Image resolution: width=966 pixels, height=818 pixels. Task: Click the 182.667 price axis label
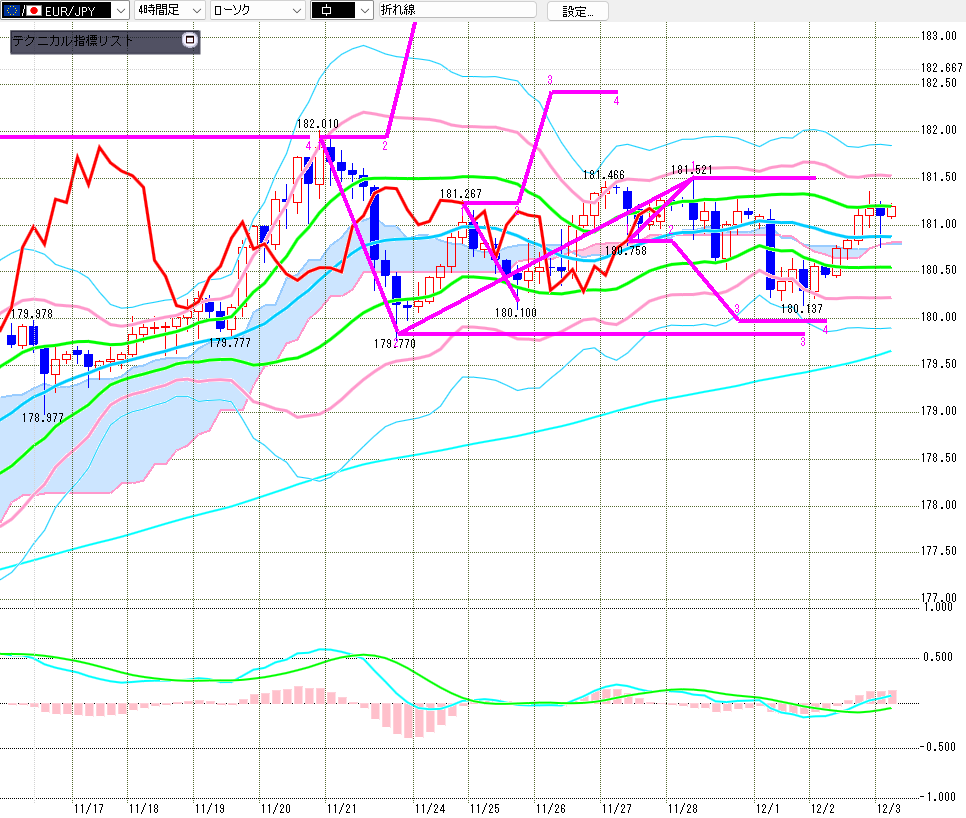[940, 68]
